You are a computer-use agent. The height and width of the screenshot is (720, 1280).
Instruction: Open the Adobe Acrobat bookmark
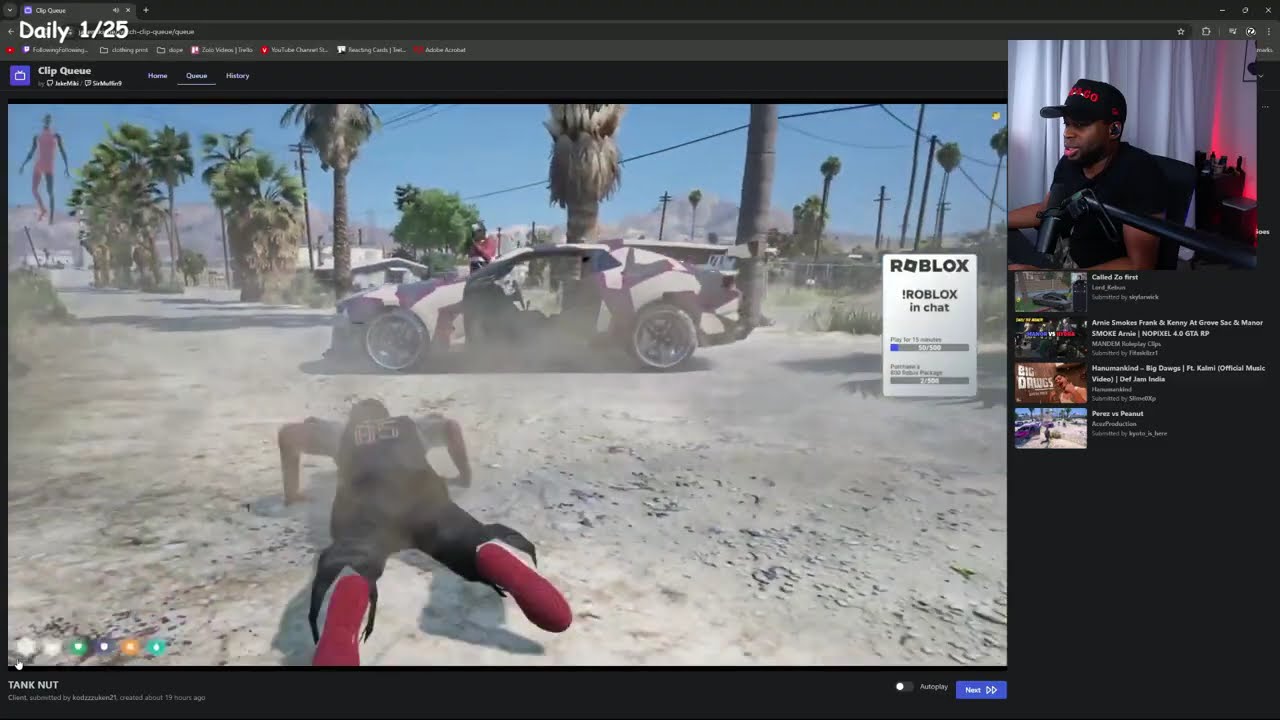point(441,49)
